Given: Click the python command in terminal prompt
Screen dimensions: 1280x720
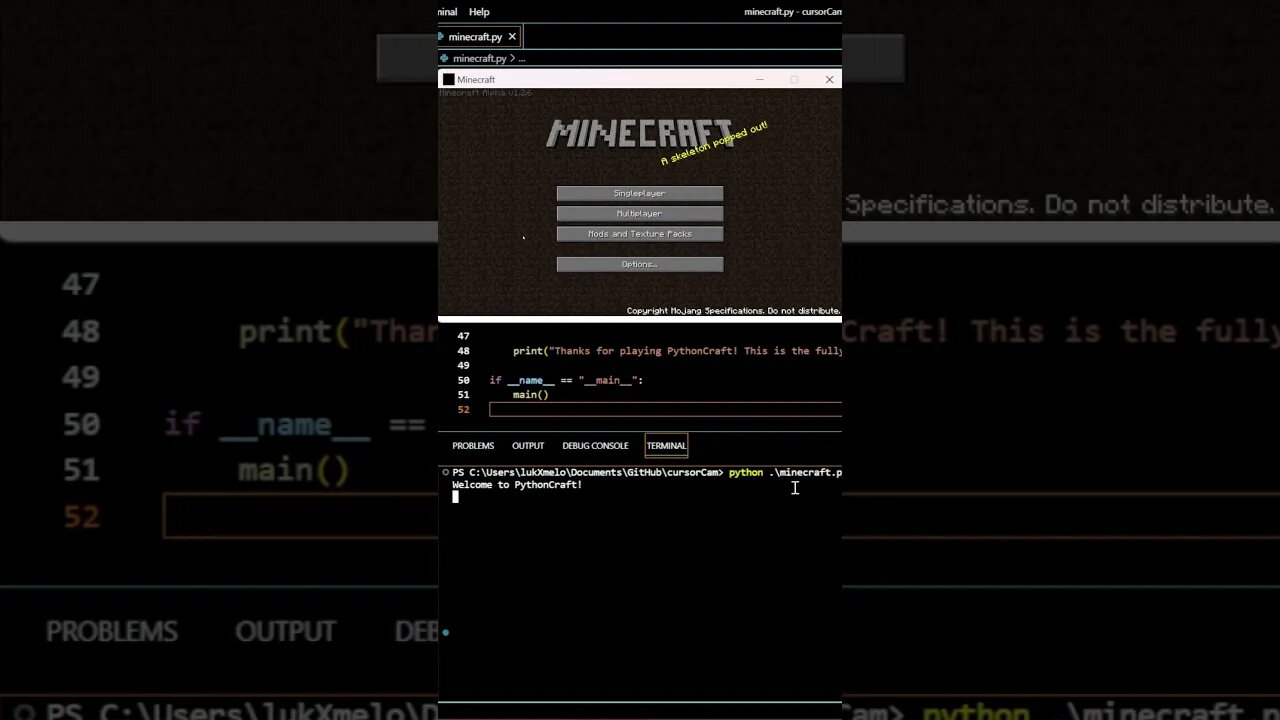Looking at the screenshot, I should pyautogui.click(x=746, y=472).
